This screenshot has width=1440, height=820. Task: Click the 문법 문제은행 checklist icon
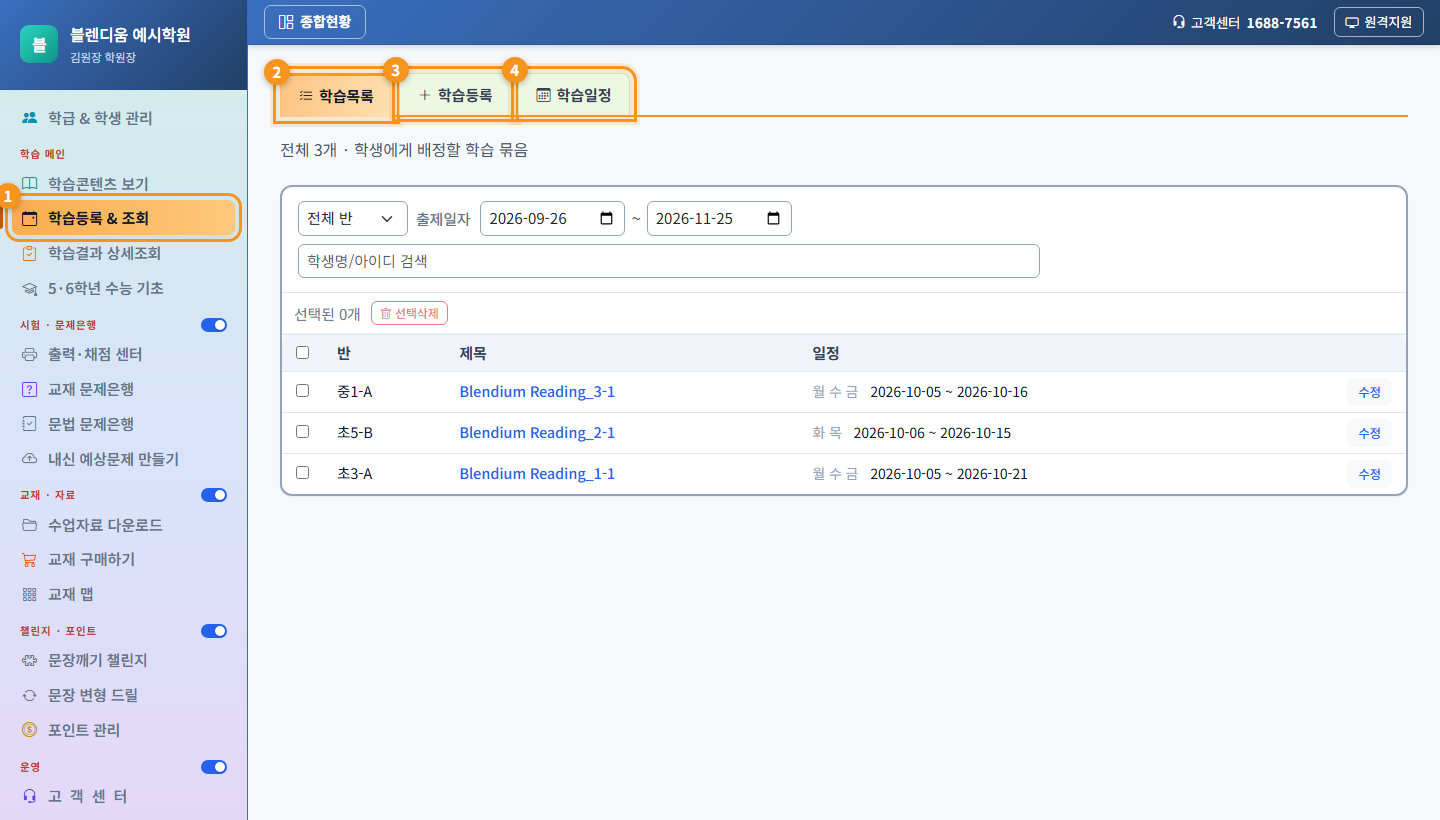tap(30, 424)
